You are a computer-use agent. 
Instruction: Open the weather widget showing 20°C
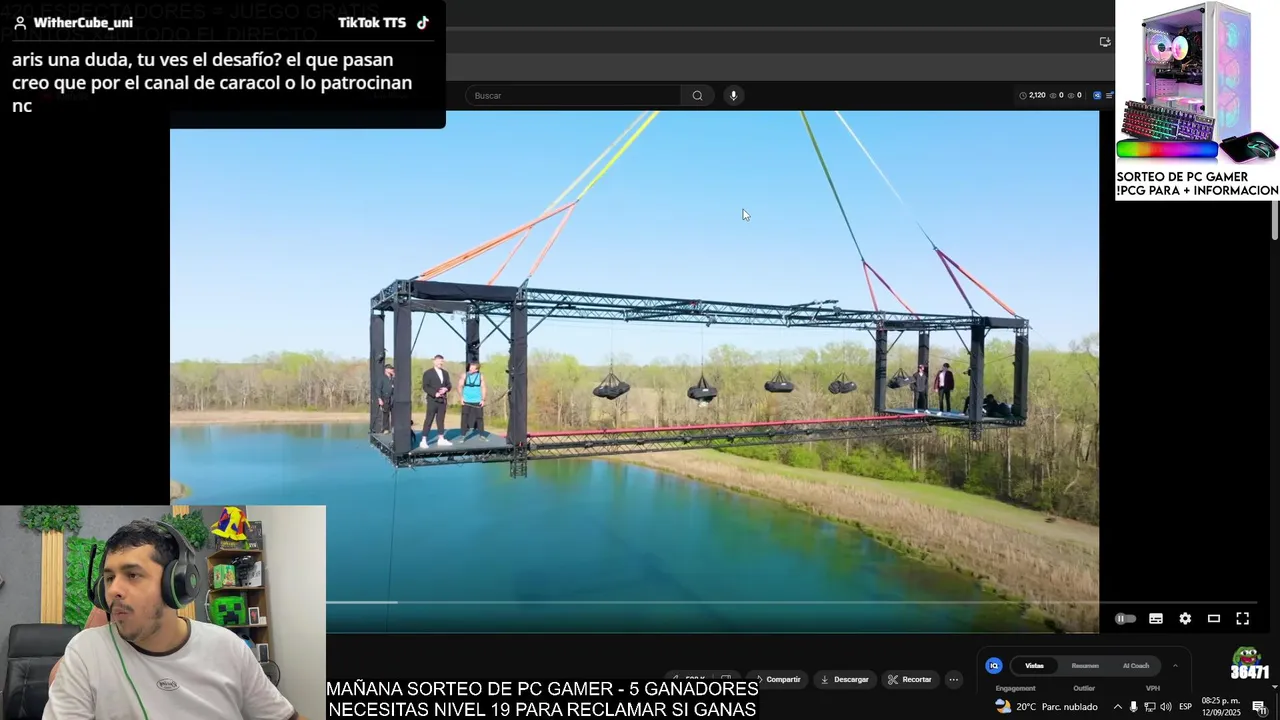click(1045, 707)
